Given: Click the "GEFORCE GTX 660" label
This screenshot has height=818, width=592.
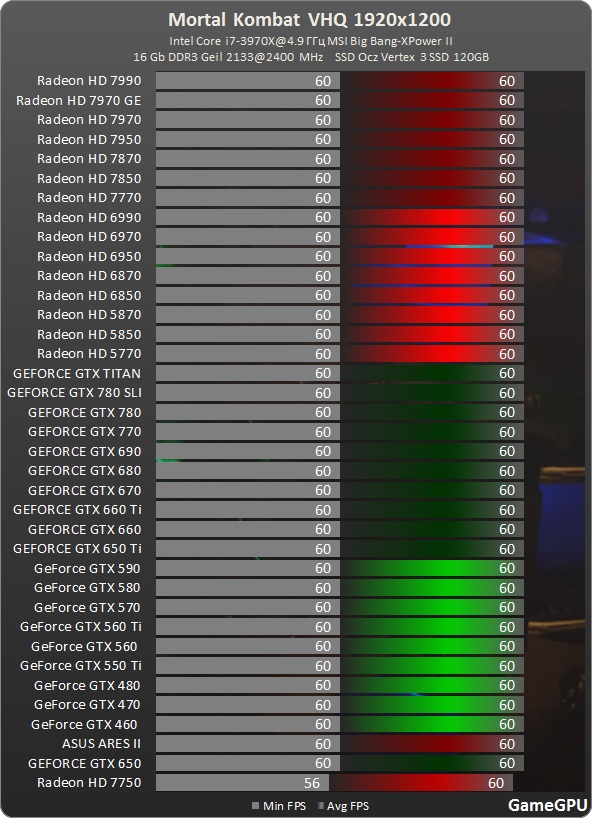Looking at the screenshot, I should point(84,529).
